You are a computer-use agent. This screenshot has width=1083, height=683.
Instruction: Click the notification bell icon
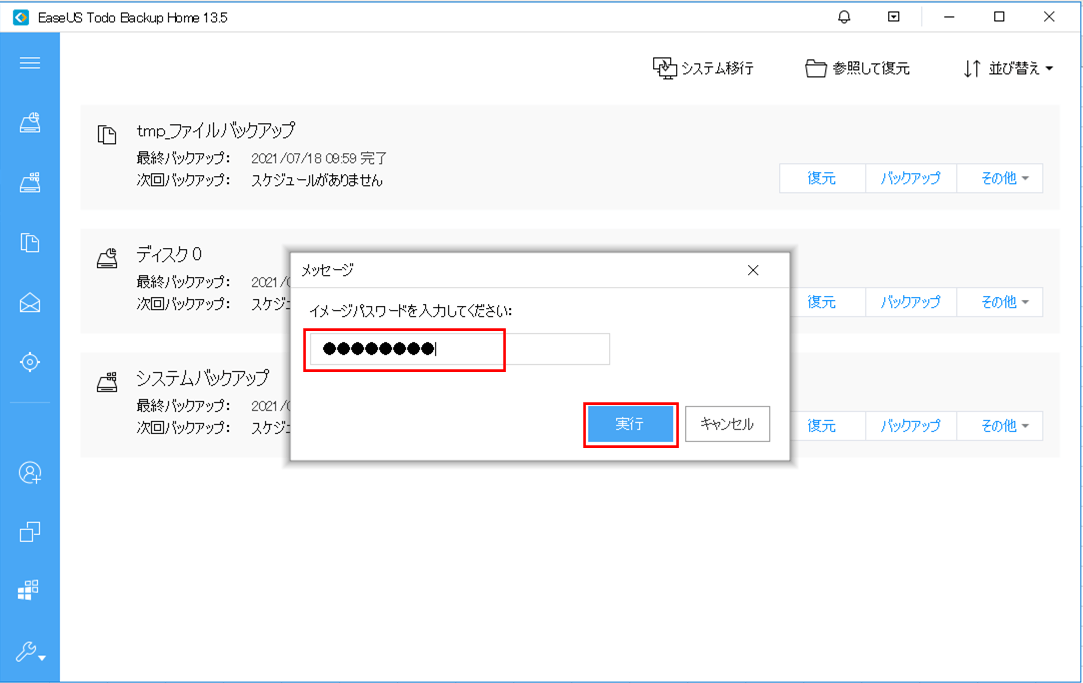pyautogui.click(x=845, y=17)
